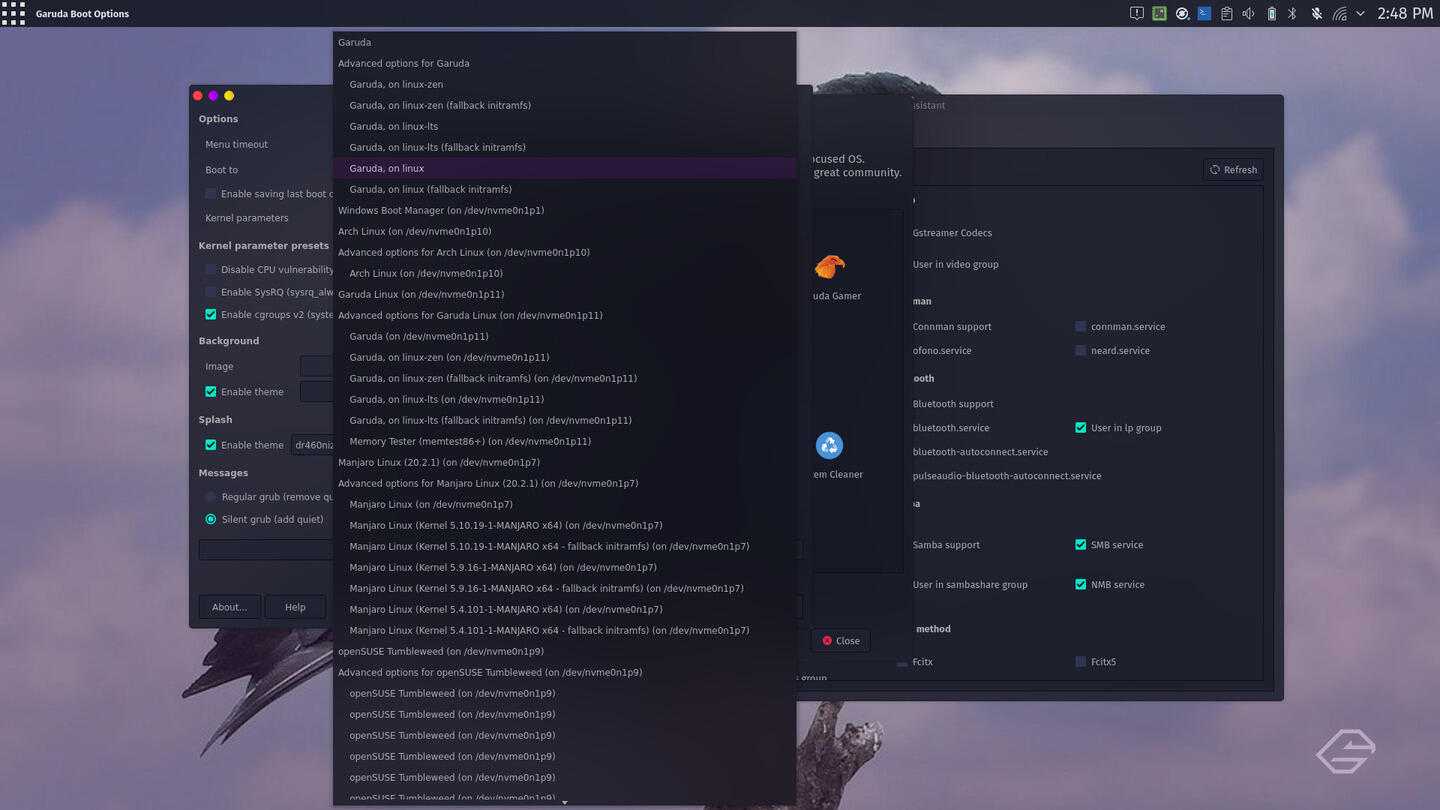Check connman.service checkbox in Assistant window
Screen dimensions: 1440x810
pos(1080,327)
